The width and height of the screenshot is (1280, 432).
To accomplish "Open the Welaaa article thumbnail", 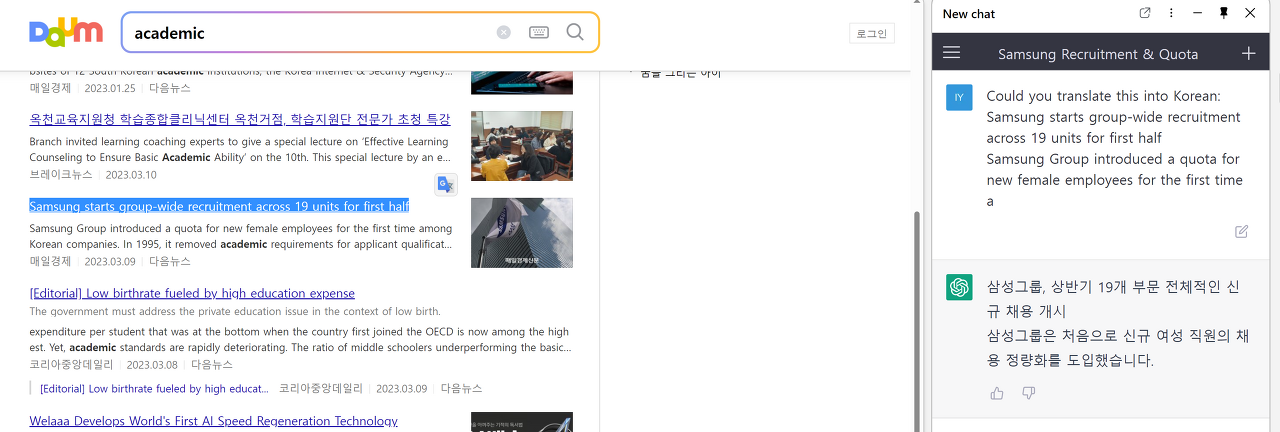I will coord(522,422).
